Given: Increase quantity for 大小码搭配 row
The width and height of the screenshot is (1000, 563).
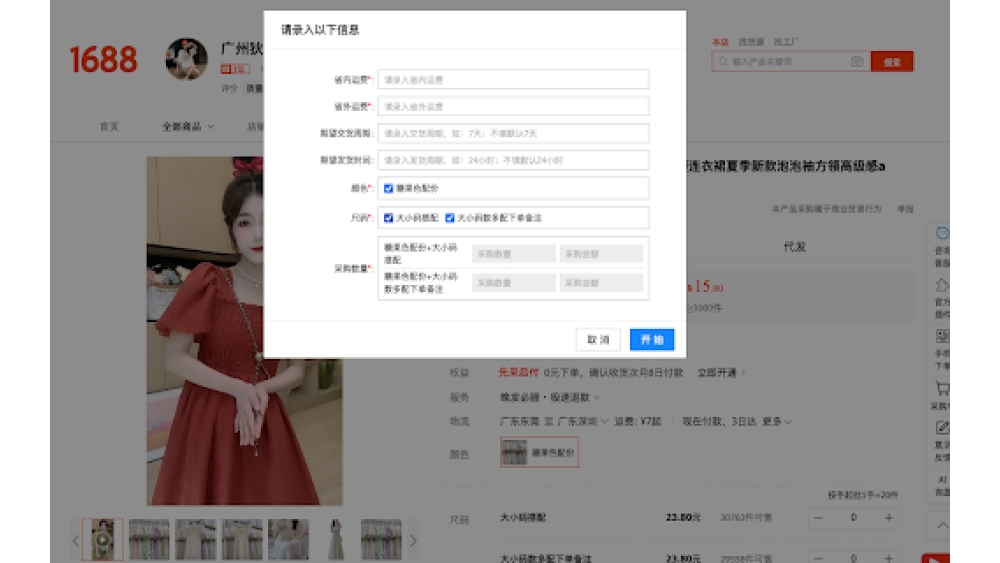Looking at the screenshot, I should point(888,518).
